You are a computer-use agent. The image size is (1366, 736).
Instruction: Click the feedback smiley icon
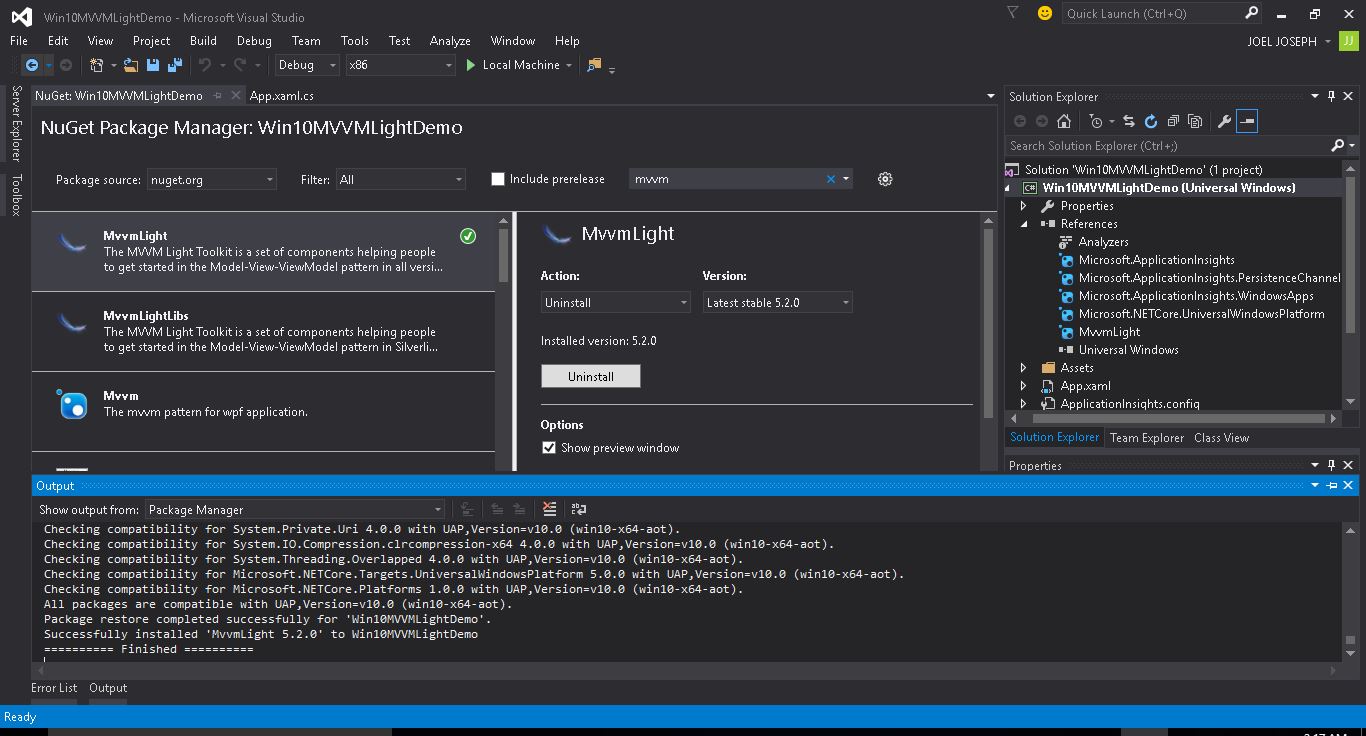pyautogui.click(x=1045, y=13)
